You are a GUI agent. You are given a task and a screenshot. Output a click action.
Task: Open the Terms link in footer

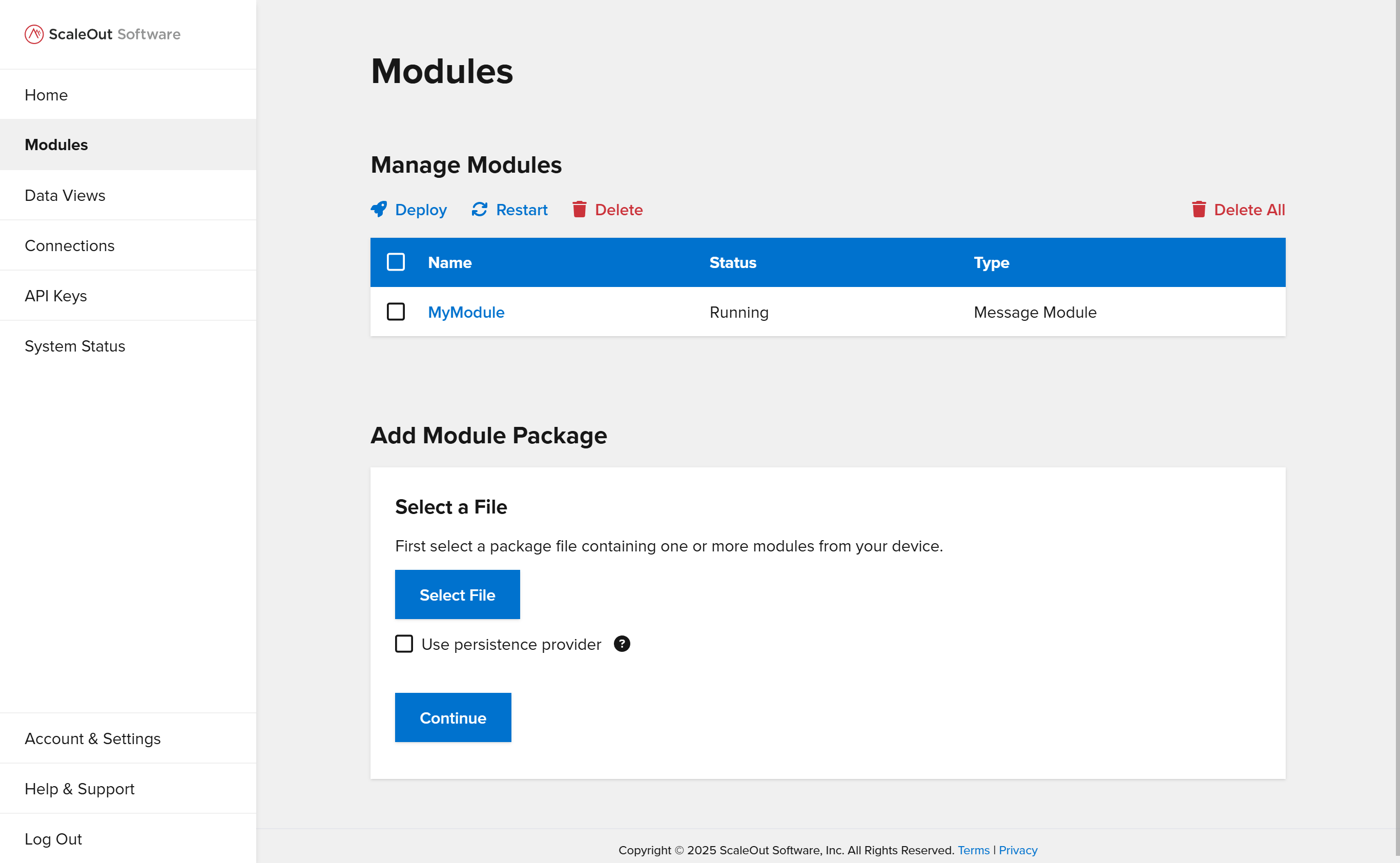[x=973, y=850]
